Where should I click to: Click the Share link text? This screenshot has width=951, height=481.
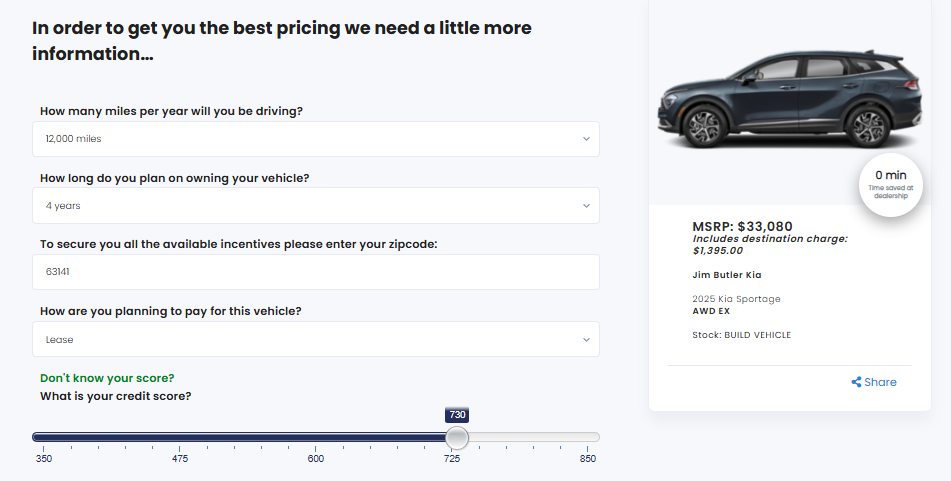click(x=880, y=382)
